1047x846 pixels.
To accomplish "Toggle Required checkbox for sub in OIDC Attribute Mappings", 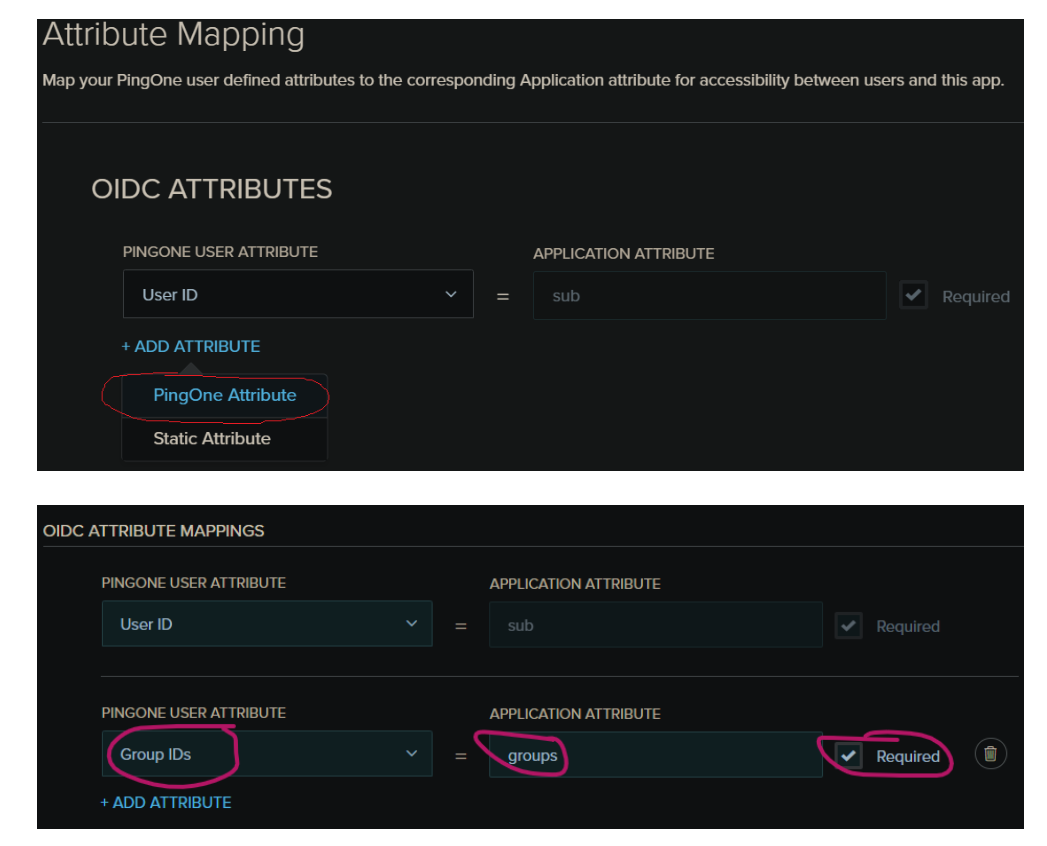I will (x=849, y=626).
